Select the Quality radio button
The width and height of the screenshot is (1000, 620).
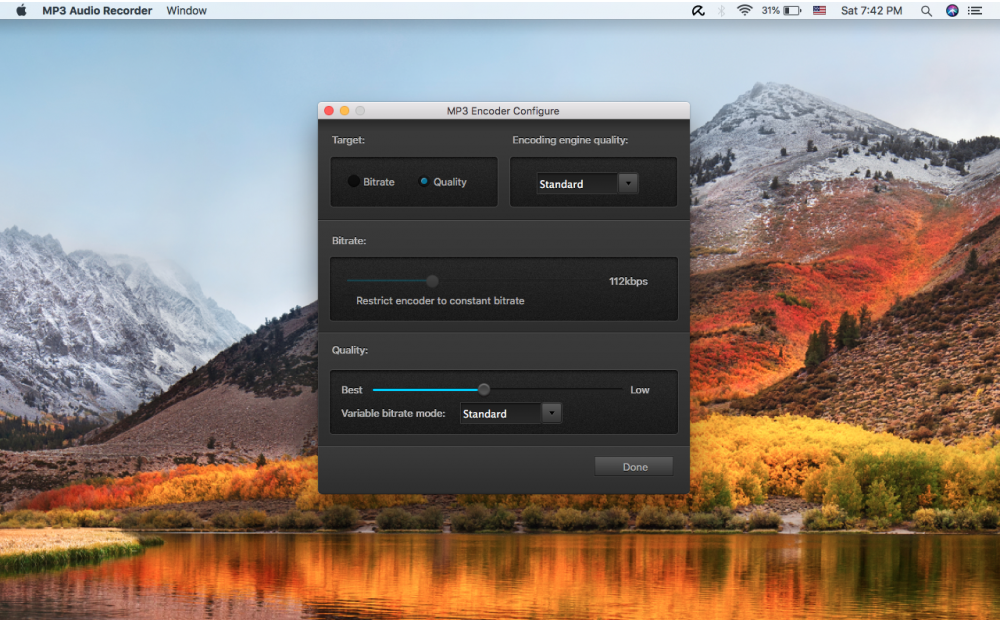pos(426,181)
